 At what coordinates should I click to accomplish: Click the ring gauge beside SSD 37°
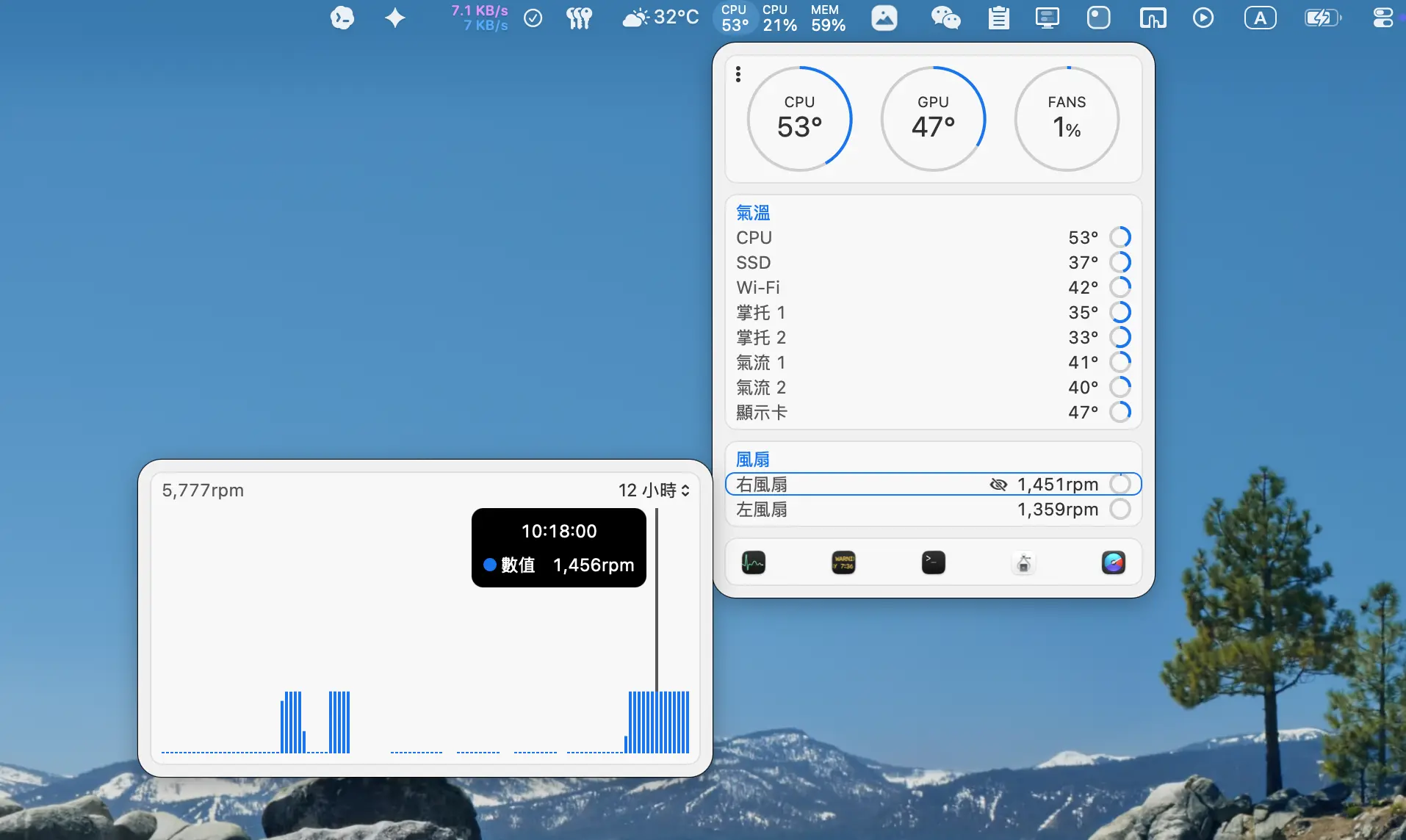1120,262
